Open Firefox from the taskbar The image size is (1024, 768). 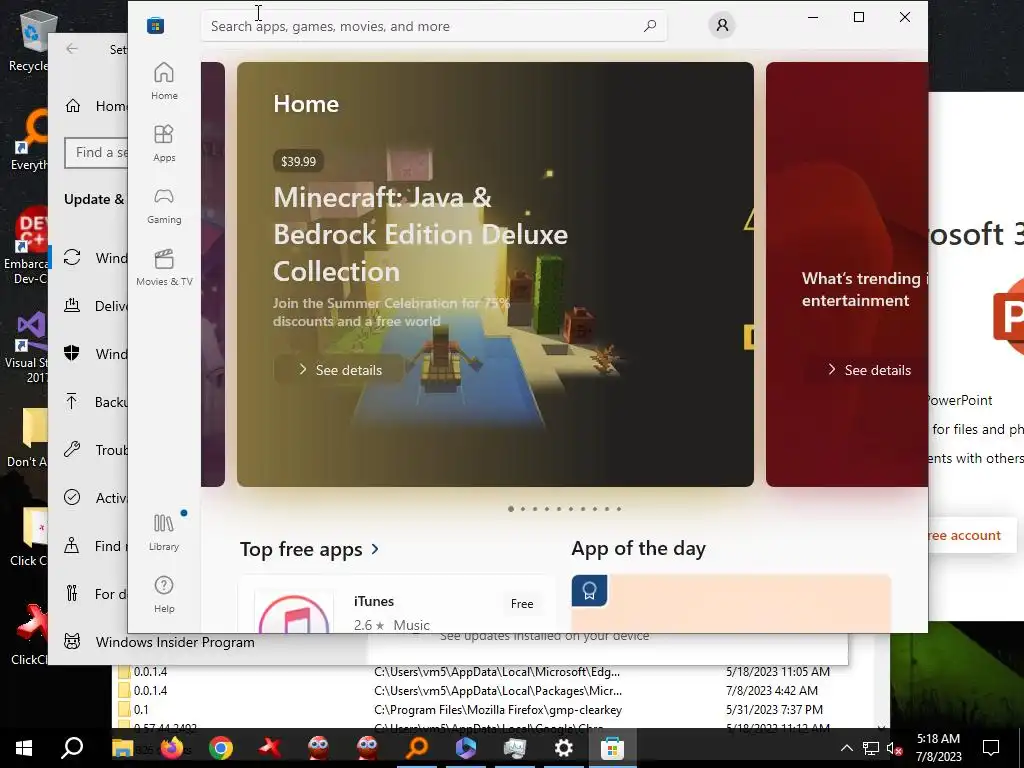click(172, 748)
